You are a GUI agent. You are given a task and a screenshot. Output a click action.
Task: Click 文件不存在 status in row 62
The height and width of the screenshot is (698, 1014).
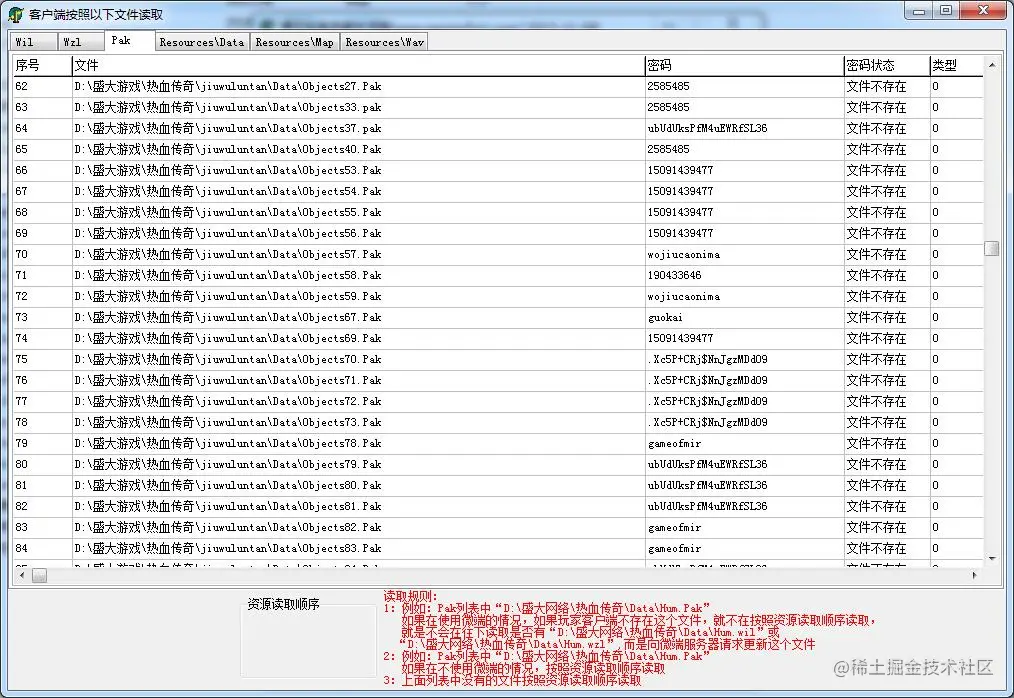[876, 86]
